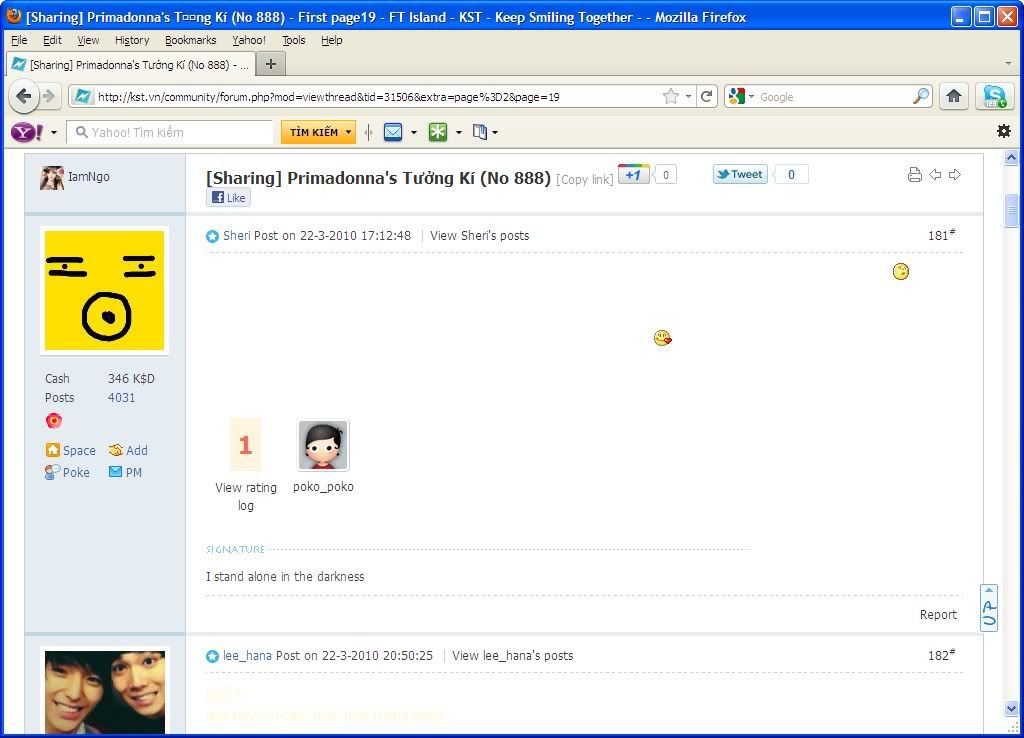Screen dimensions: 1024x738
Task: Open Yahoo! Mail envelope icon
Action: (x=393, y=132)
